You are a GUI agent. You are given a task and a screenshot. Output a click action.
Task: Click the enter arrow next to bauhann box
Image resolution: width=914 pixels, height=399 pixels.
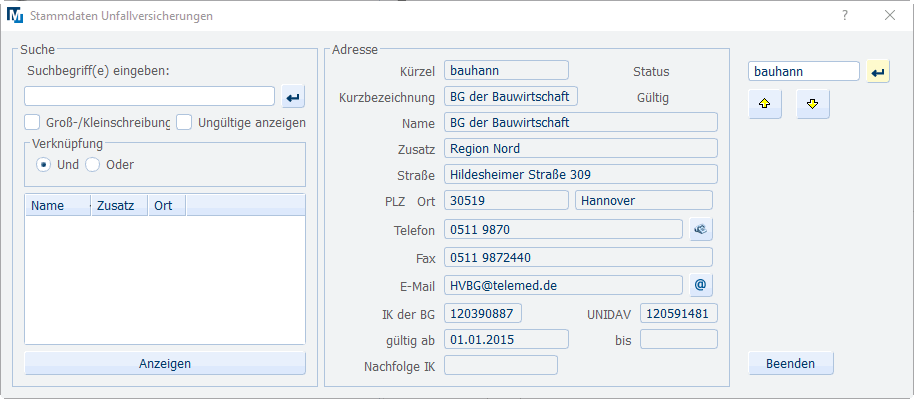tap(878, 72)
